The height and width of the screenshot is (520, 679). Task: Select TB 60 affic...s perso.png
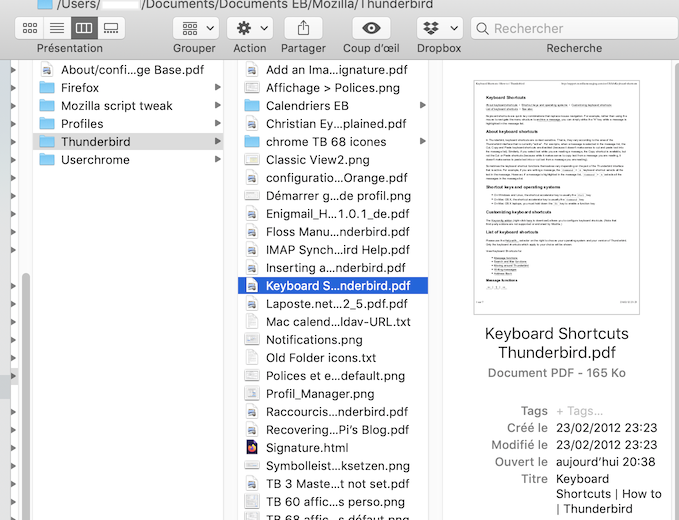pos(333,502)
